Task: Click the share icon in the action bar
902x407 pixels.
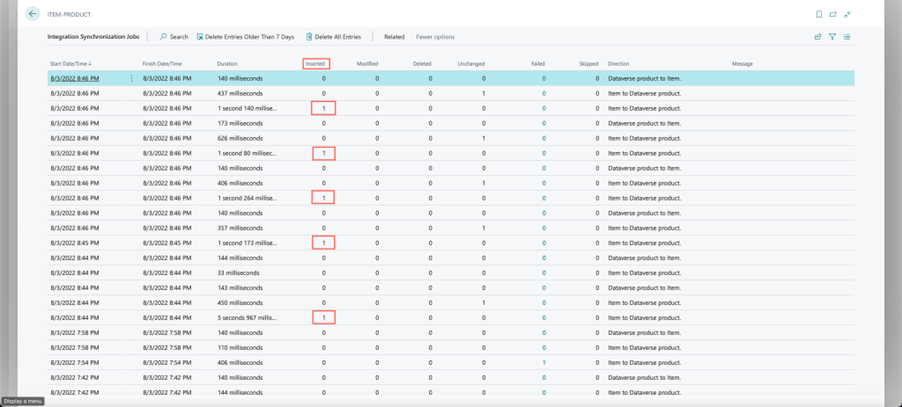Action: point(817,37)
